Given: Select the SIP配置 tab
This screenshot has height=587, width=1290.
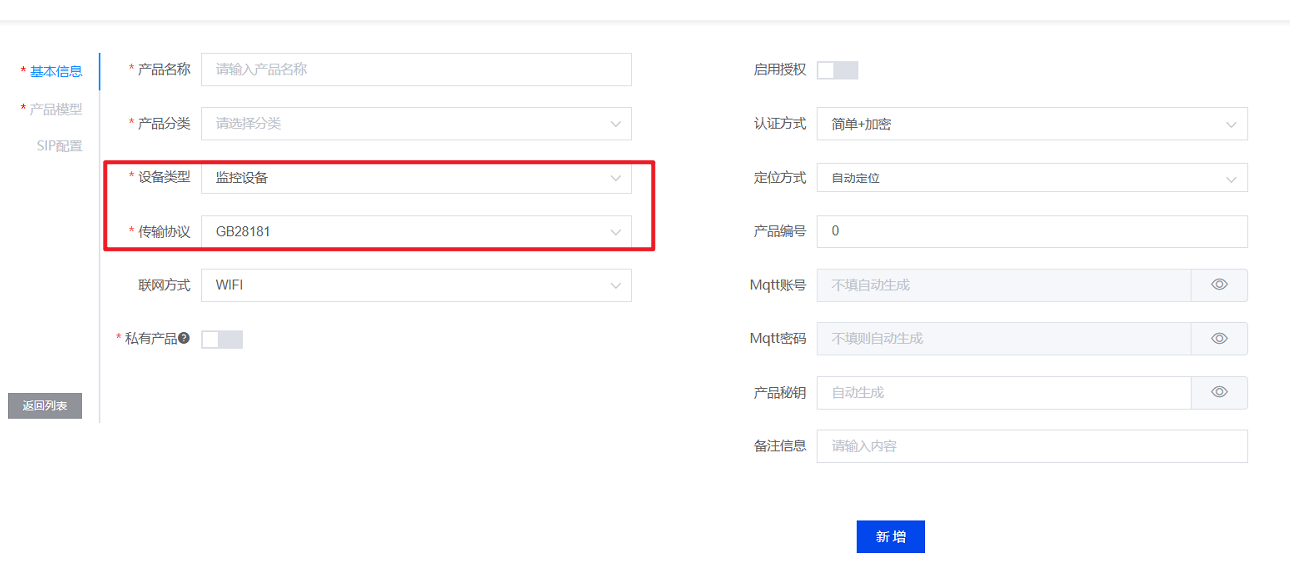Looking at the screenshot, I should coord(59,146).
